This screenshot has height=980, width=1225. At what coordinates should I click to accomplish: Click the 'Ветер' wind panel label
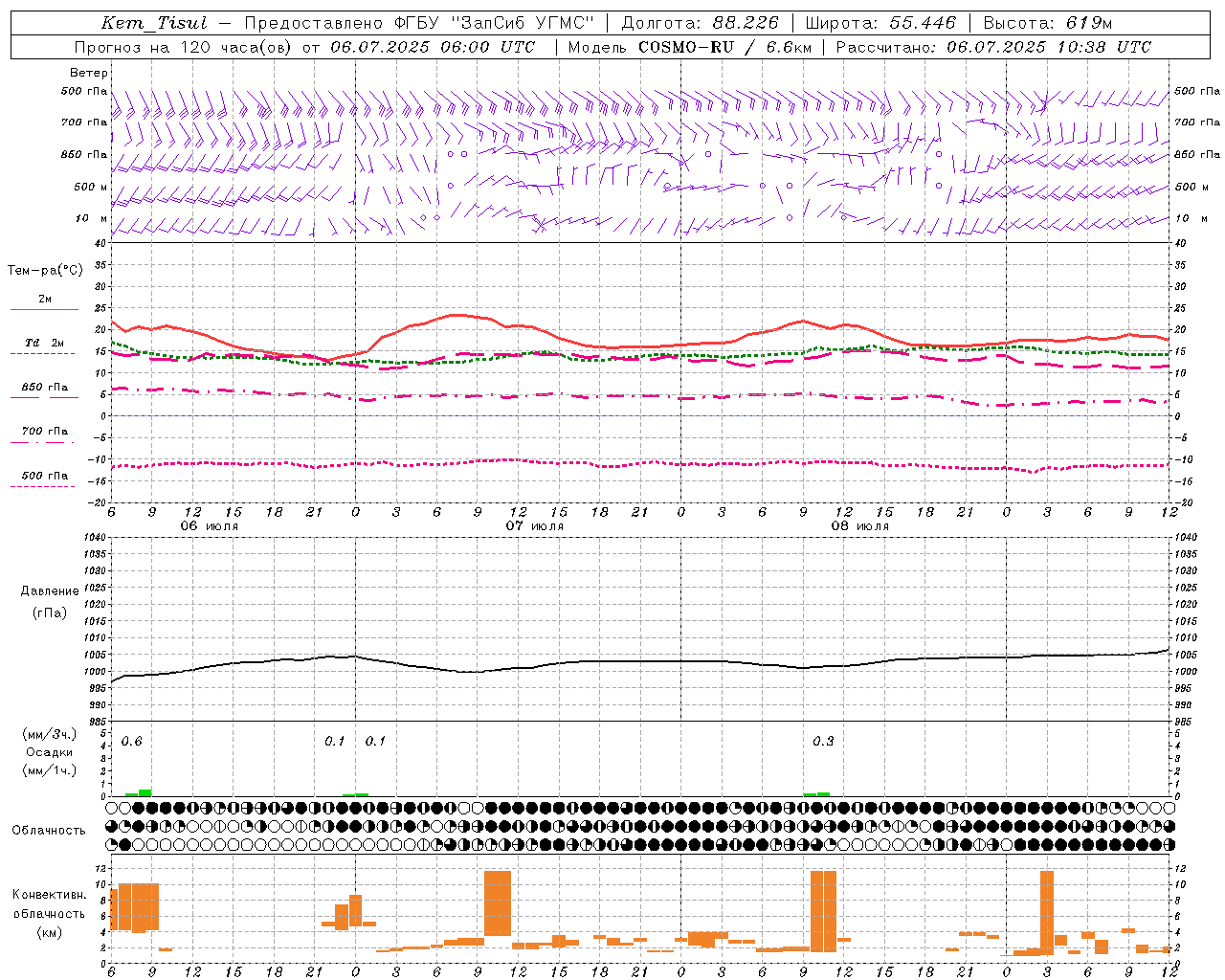(89, 73)
